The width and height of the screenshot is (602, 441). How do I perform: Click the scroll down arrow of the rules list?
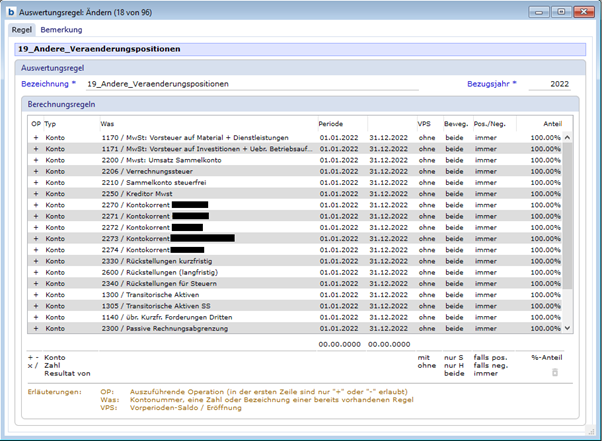tap(568, 327)
